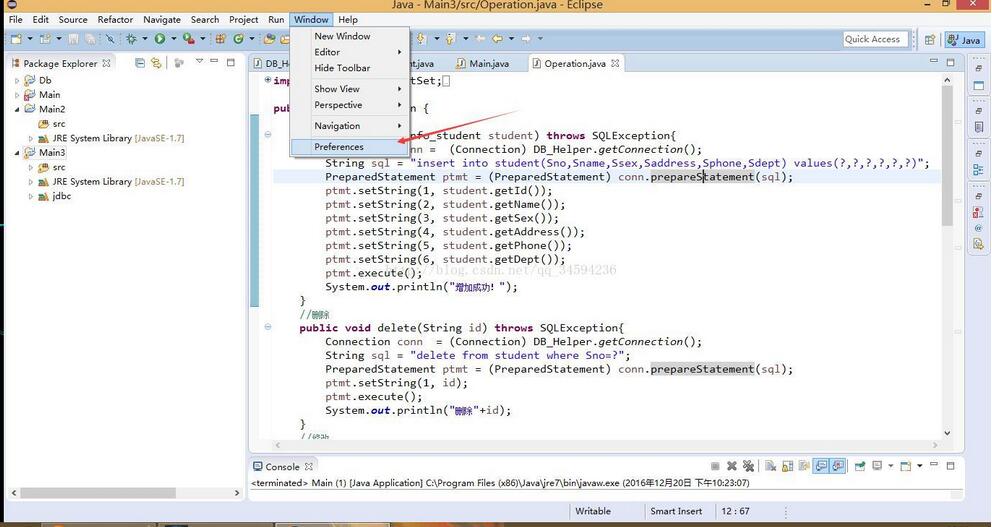Collapse the Main2 project node
The image size is (992, 527).
[17, 109]
